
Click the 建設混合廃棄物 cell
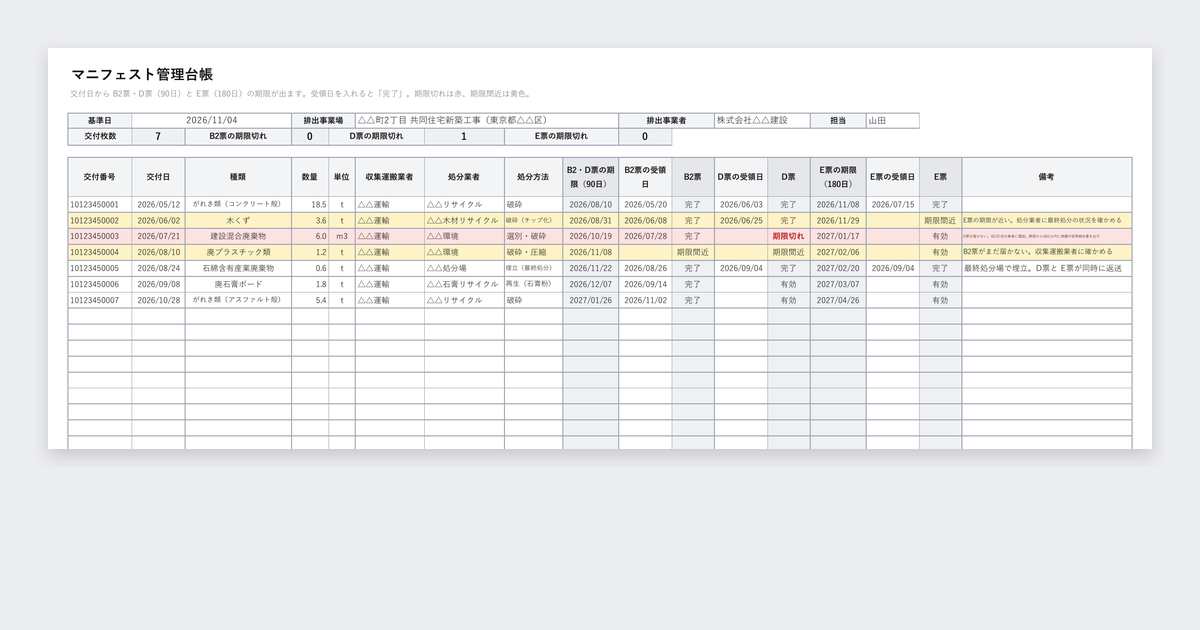pyautogui.click(x=238, y=237)
